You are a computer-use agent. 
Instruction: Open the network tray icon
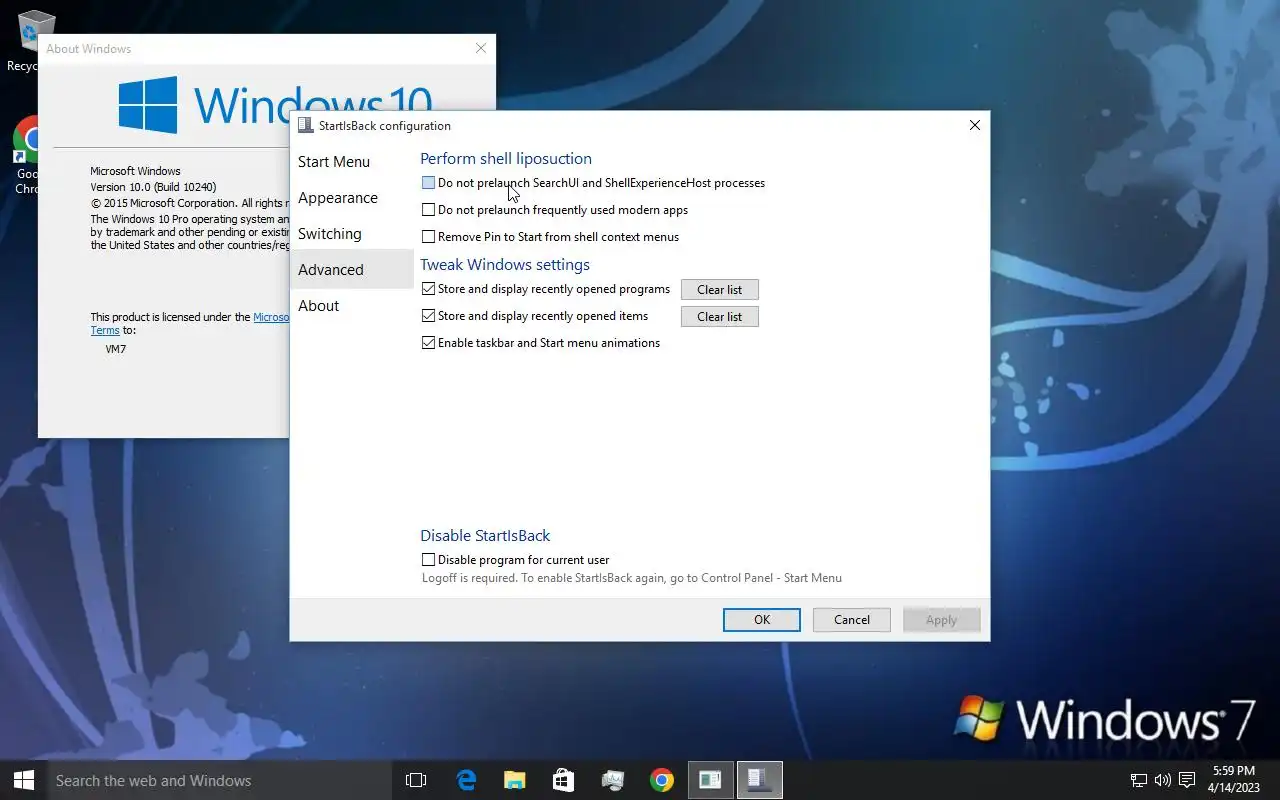1138,780
